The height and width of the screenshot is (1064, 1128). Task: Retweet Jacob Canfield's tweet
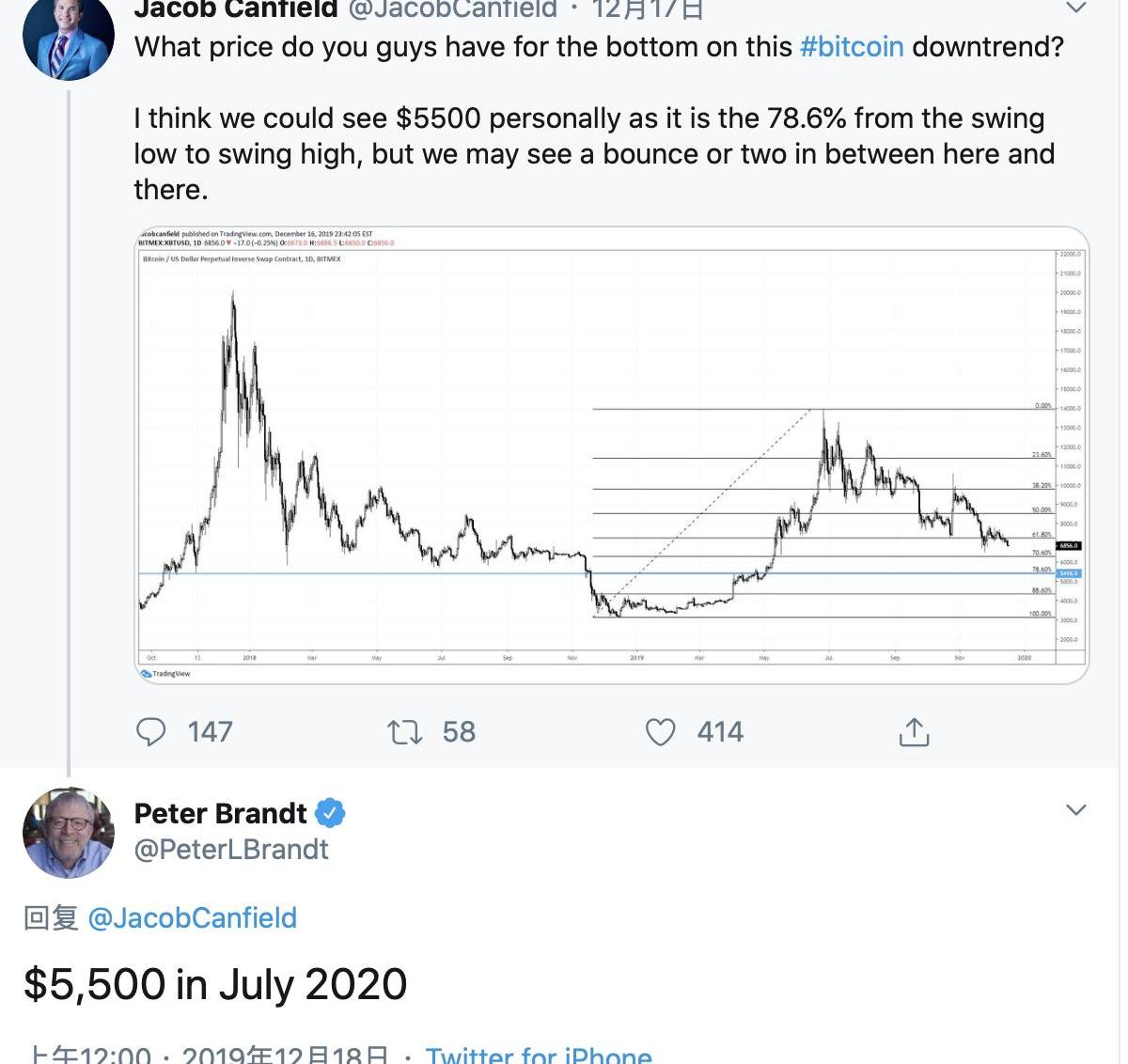tap(405, 731)
